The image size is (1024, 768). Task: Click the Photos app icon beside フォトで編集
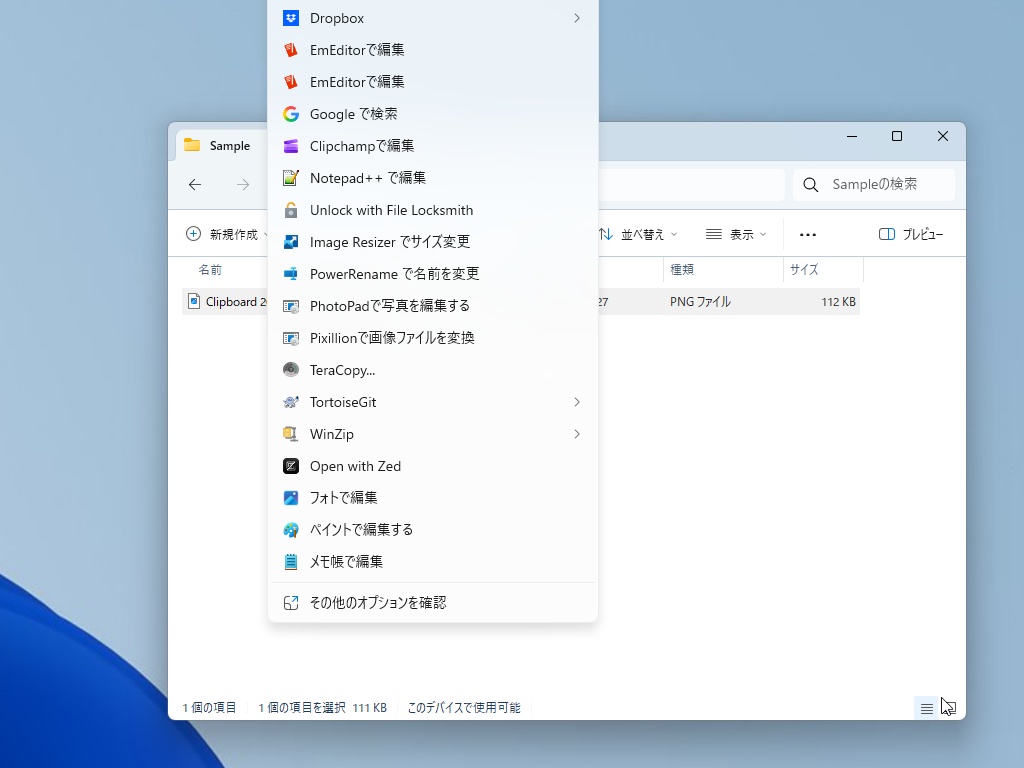click(x=291, y=498)
